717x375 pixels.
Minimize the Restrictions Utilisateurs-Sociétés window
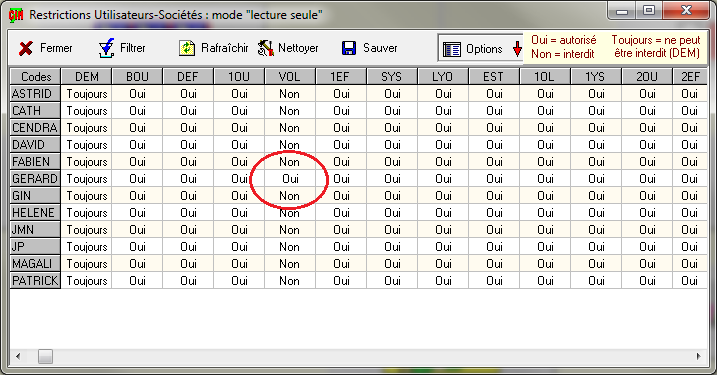[x=622, y=10]
